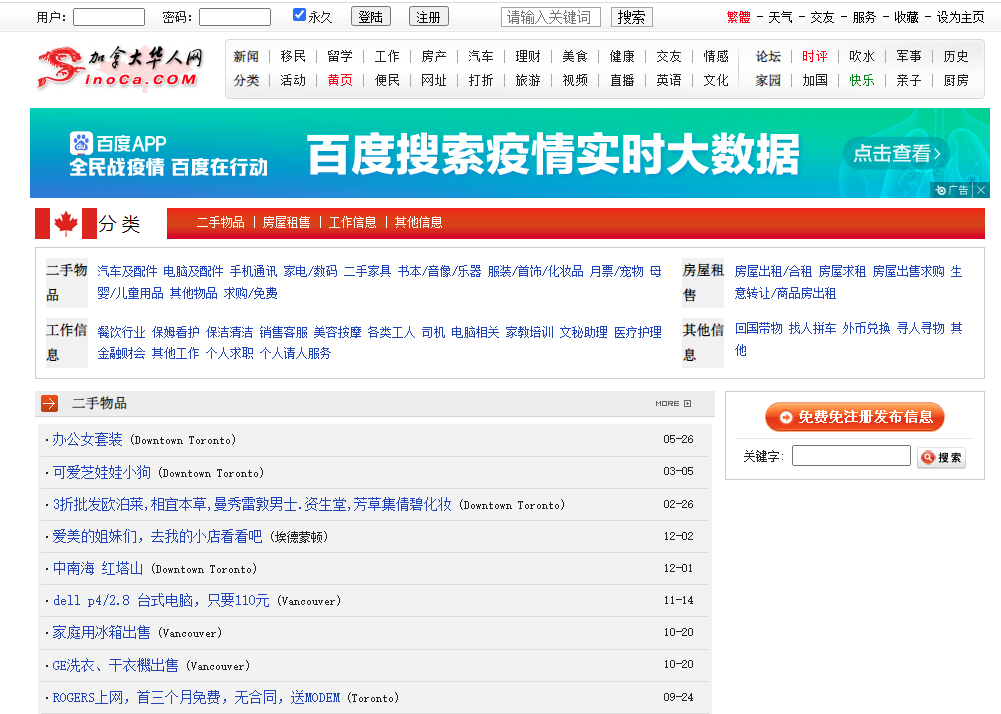Viewport: 1001px width, 714px height.
Task: Open the 回国带物 category
Action: click(758, 328)
